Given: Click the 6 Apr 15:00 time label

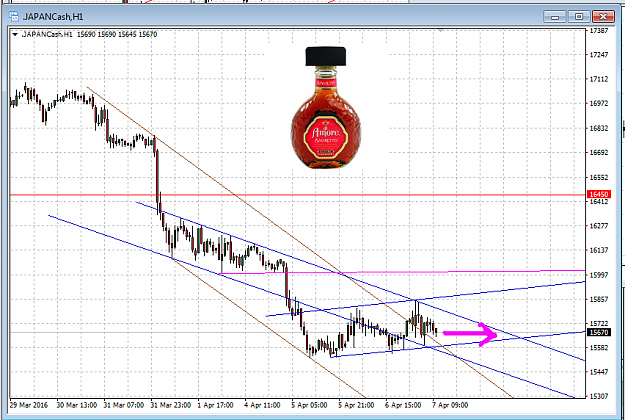Looking at the screenshot, I should point(403,405).
